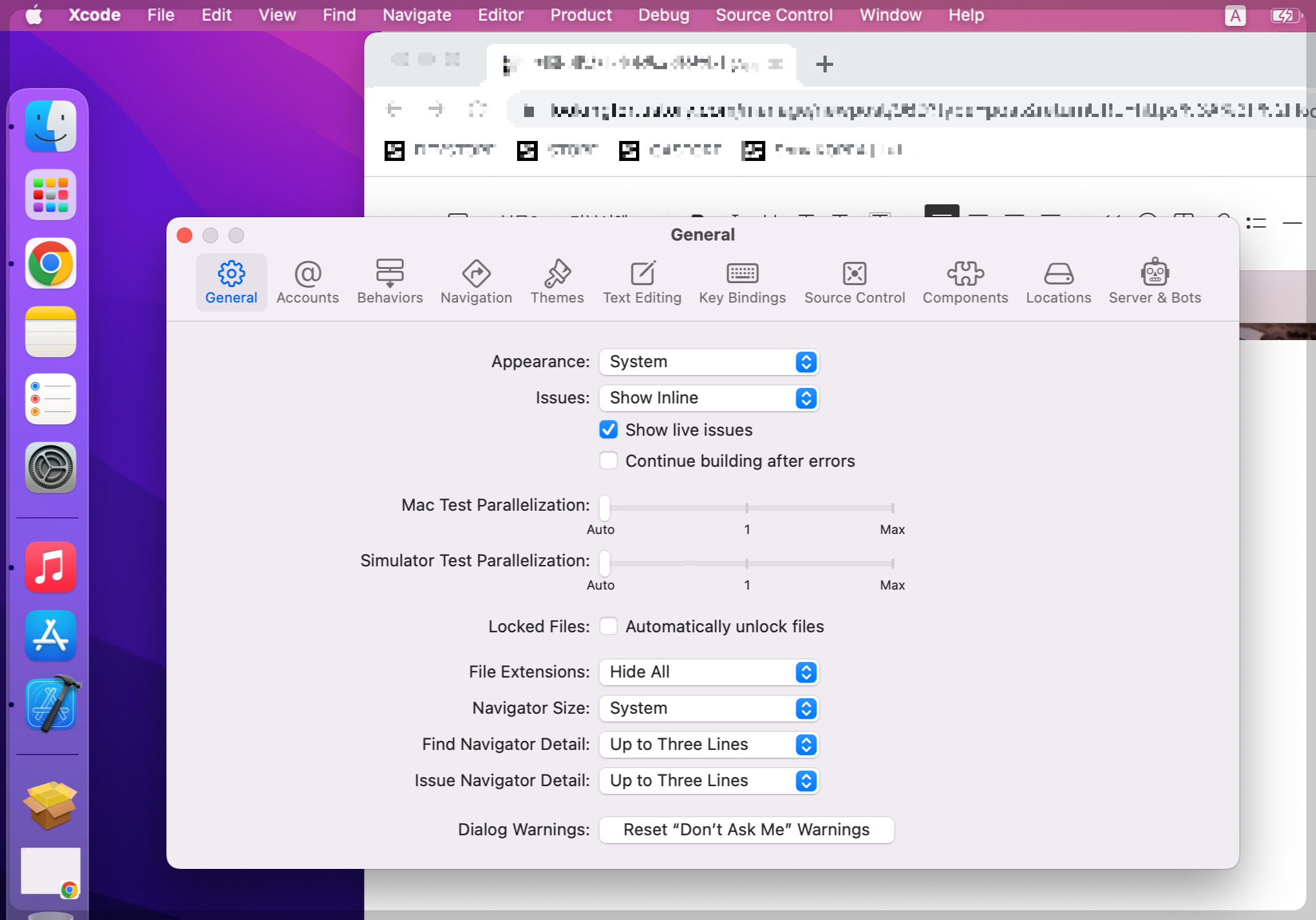Open the Text Editing preferences pane
This screenshot has height=920, width=1316.
tap(641, 283)
